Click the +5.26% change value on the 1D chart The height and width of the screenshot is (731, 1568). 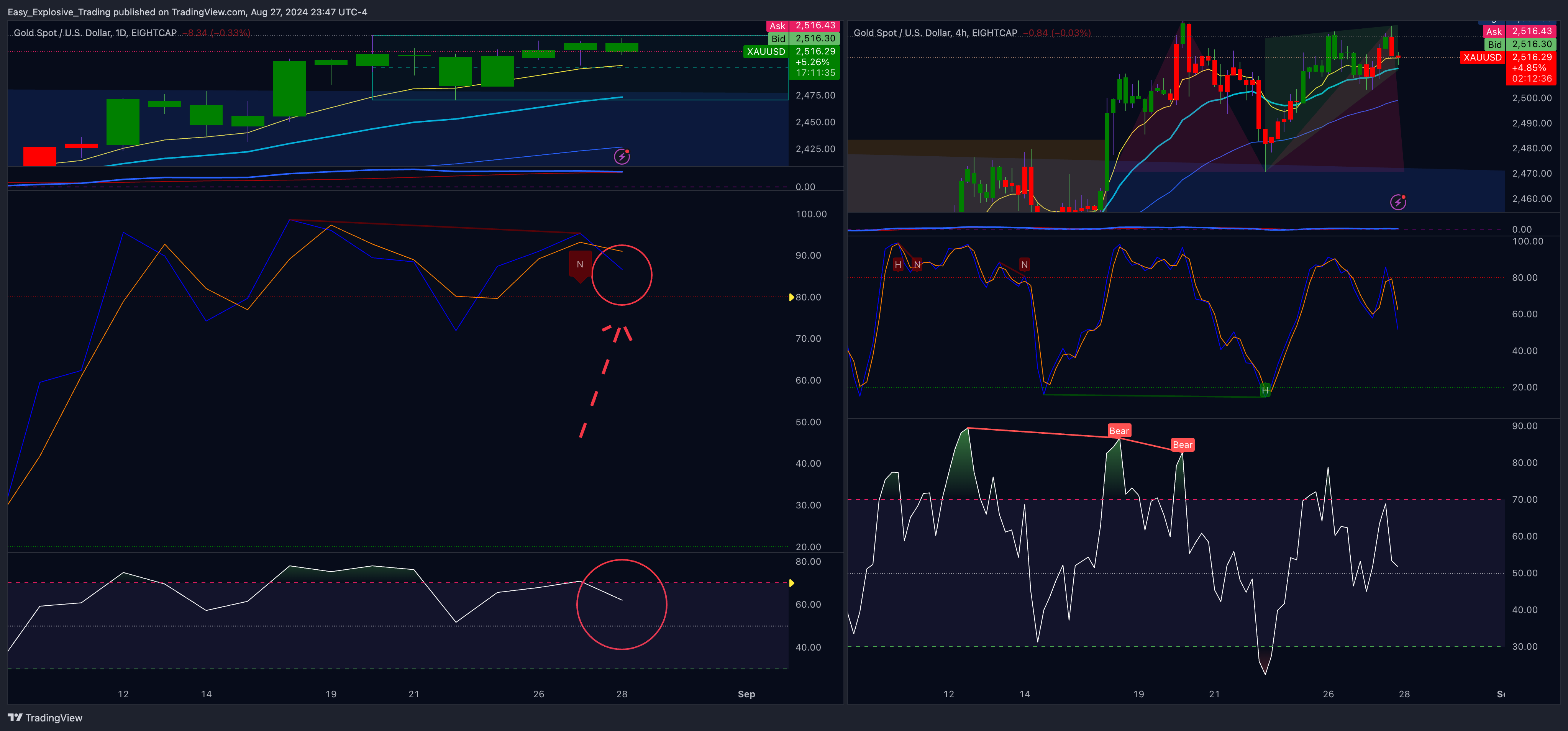pos(812,62)
